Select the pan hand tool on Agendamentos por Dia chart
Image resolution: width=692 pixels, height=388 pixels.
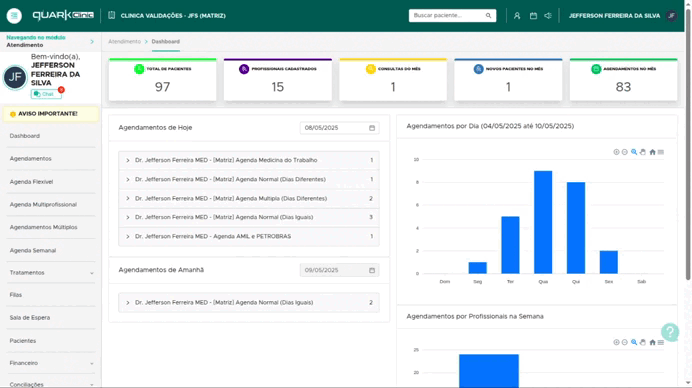(x=643, y=152)
